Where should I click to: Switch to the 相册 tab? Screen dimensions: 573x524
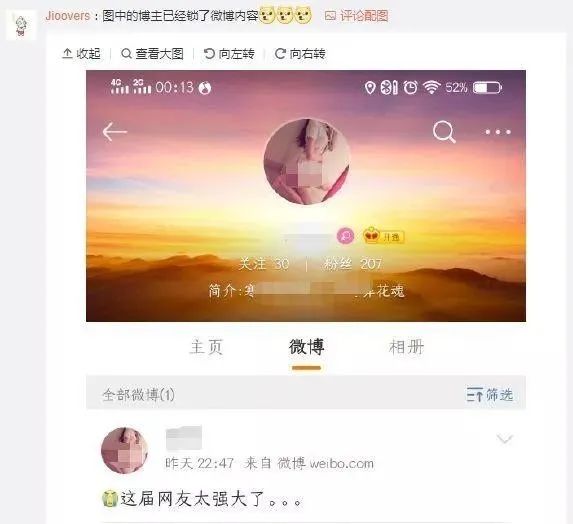[406, 347]
